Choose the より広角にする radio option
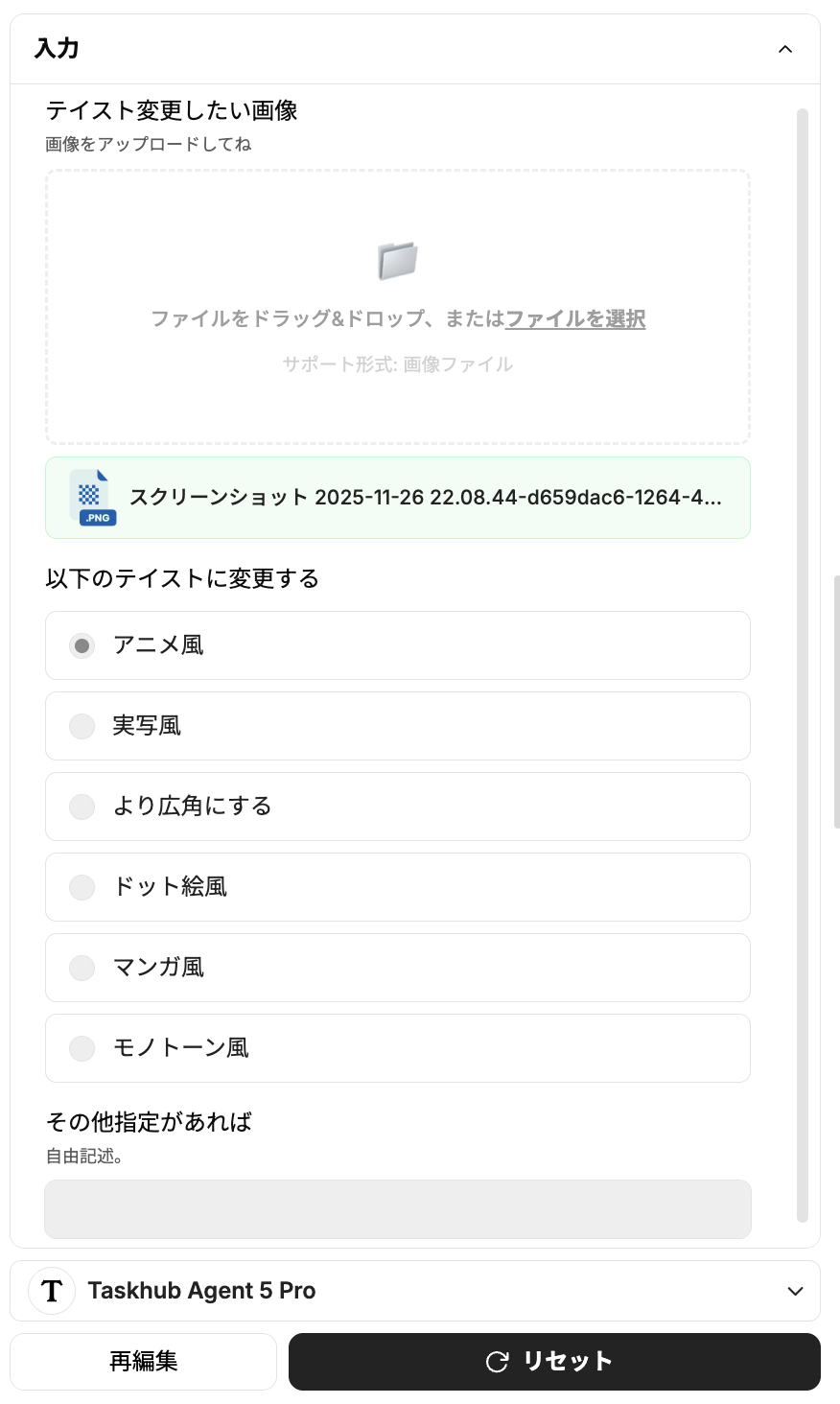Image resolution: width=840 pixels, height=1404 pixels. point(82,807)
